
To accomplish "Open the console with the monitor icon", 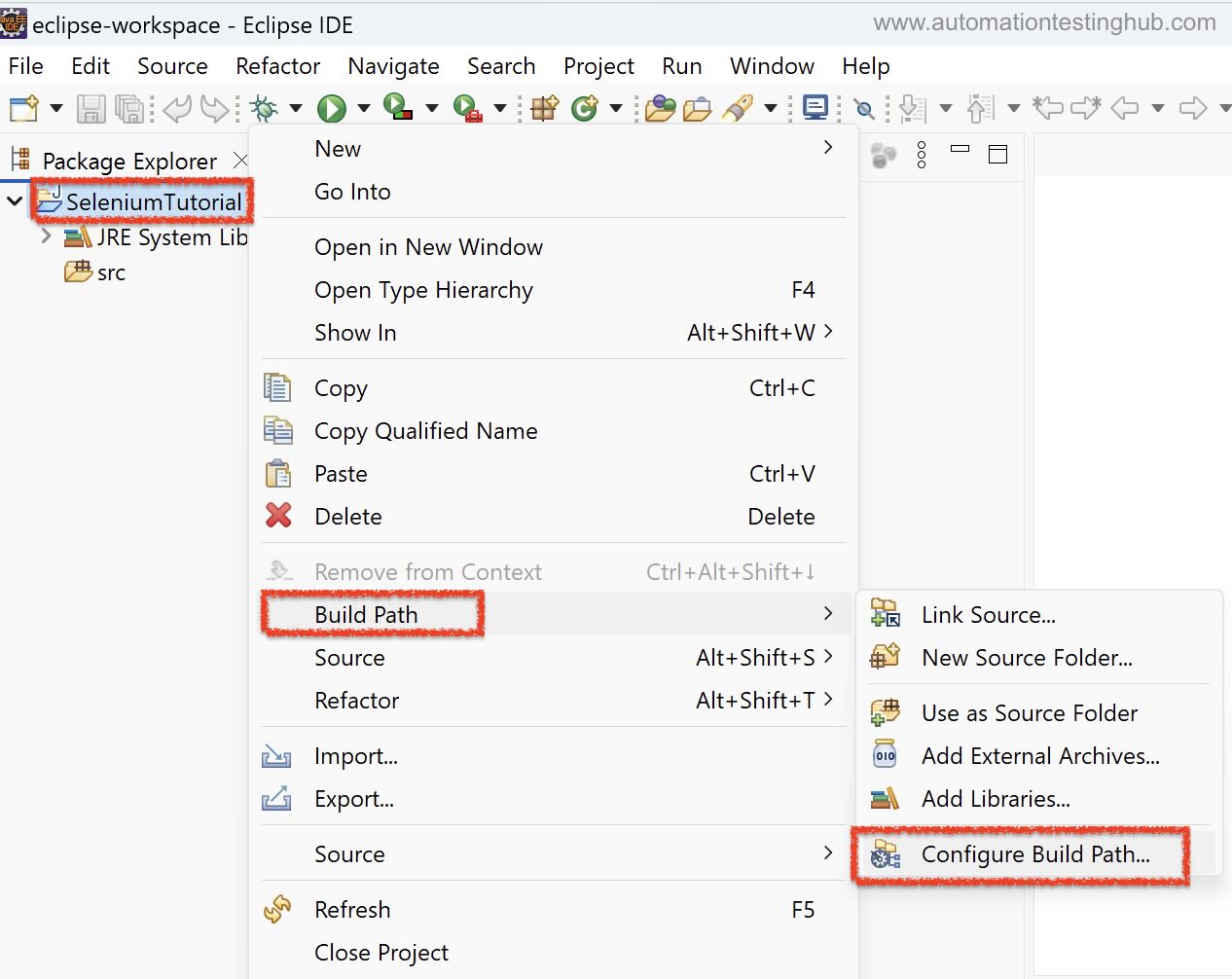I will pos(815,108).
